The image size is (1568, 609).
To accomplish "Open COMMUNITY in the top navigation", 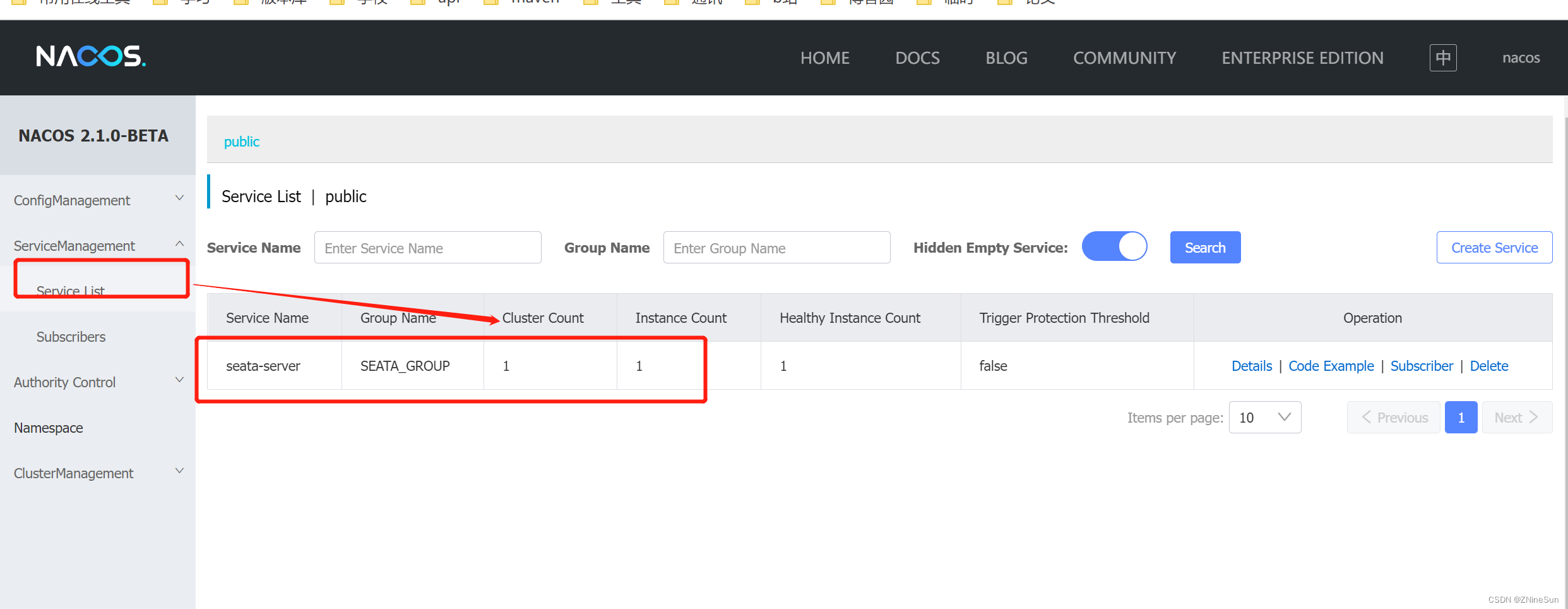I will (1124, 58).
